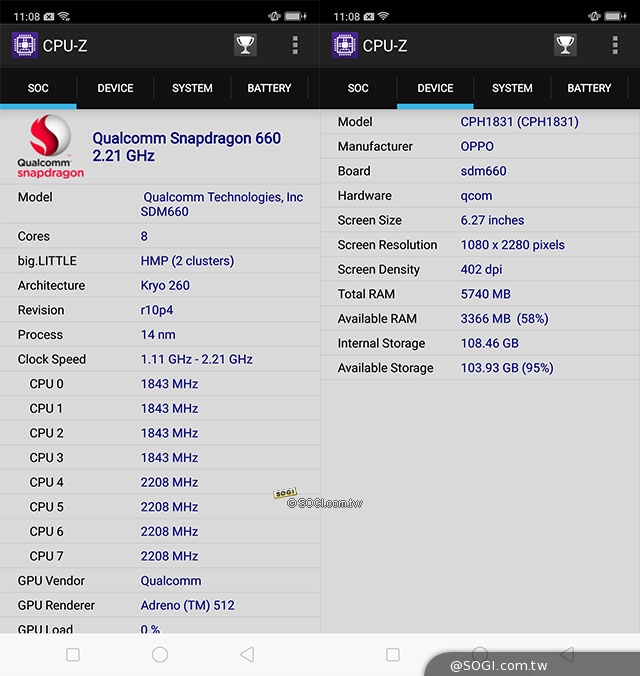Open the BATTERY tab in right panel
This screenshot has height=676, width=640.
tap(589, 88)
